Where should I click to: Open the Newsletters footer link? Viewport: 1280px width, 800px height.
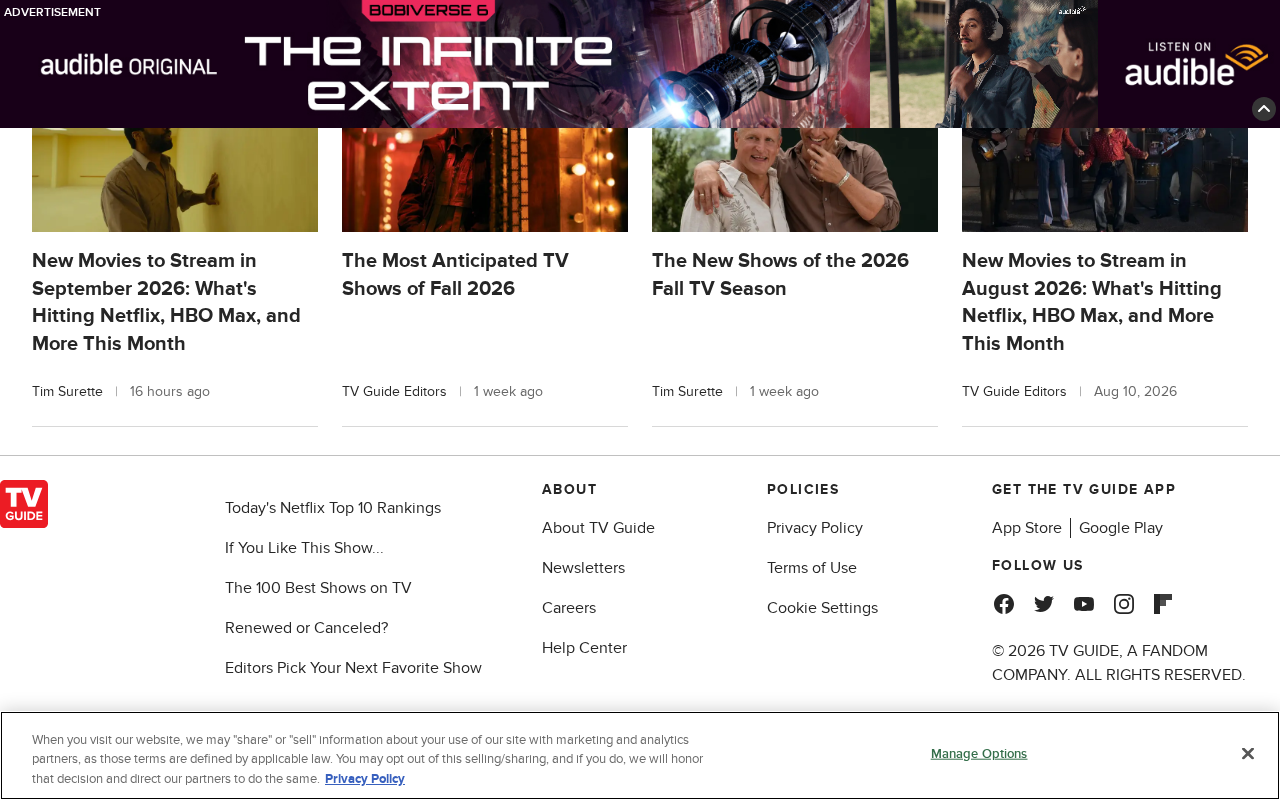583,568
